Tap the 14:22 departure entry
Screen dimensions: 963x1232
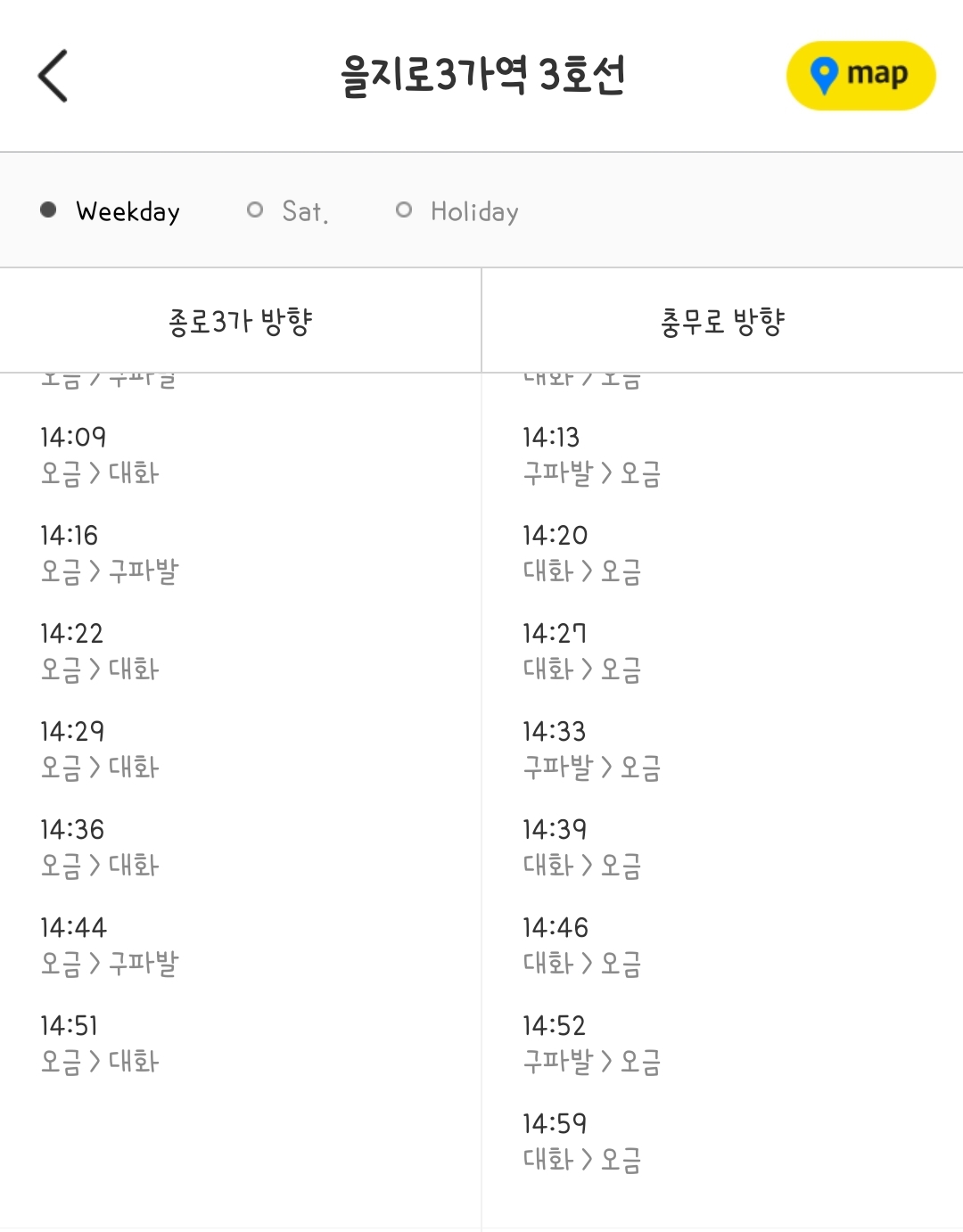click(x=100, y=651)
